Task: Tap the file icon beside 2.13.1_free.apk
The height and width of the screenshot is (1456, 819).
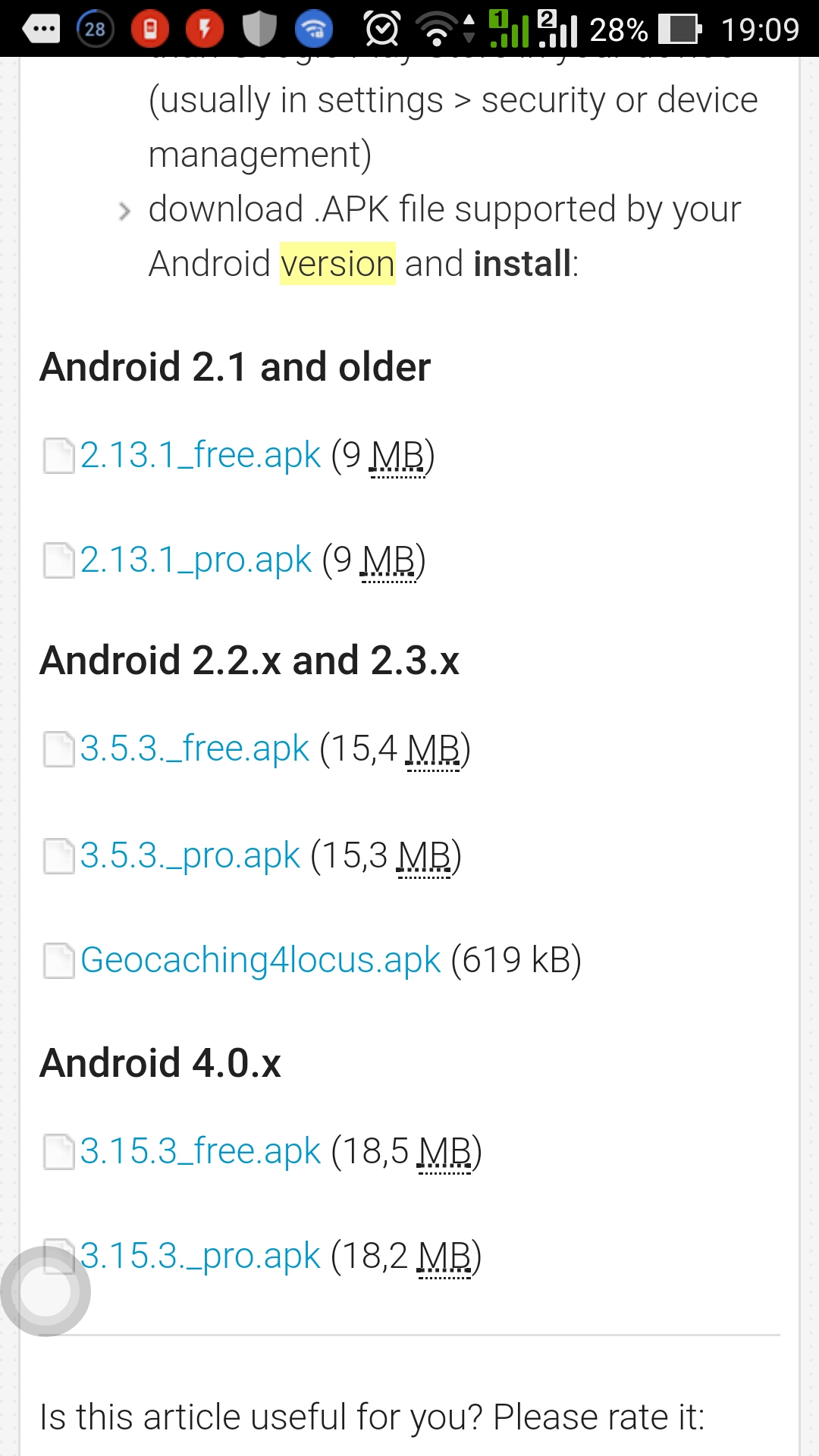Action: tap(58, 456)
